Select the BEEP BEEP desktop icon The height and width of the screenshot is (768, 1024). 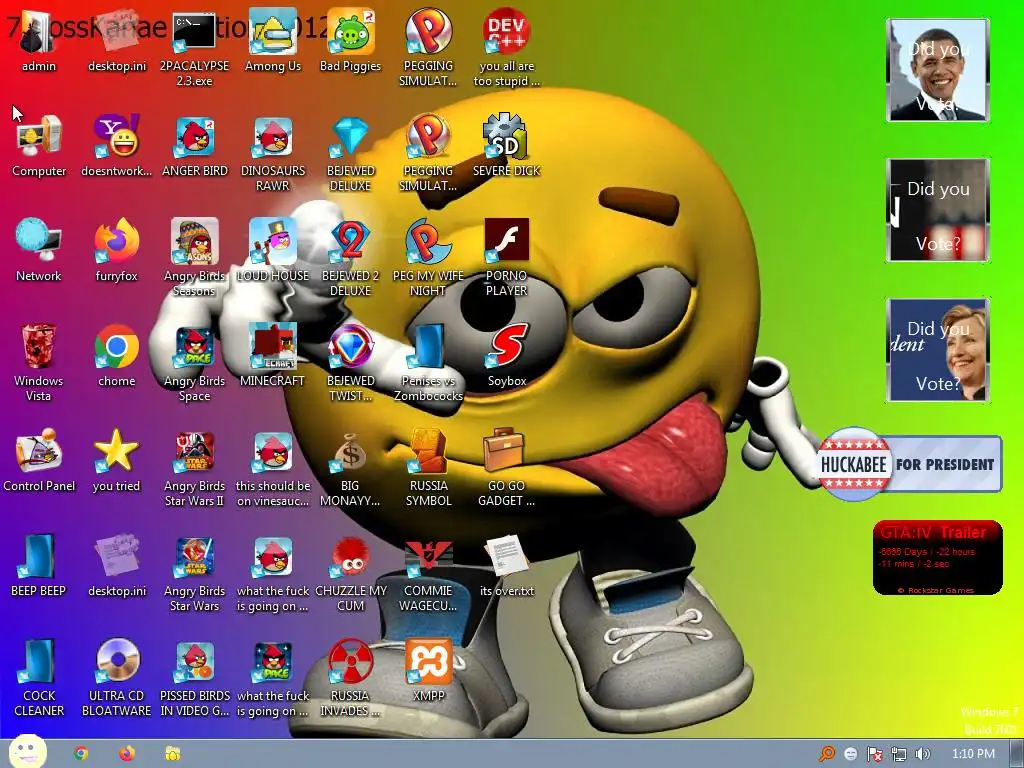(39, 556)
